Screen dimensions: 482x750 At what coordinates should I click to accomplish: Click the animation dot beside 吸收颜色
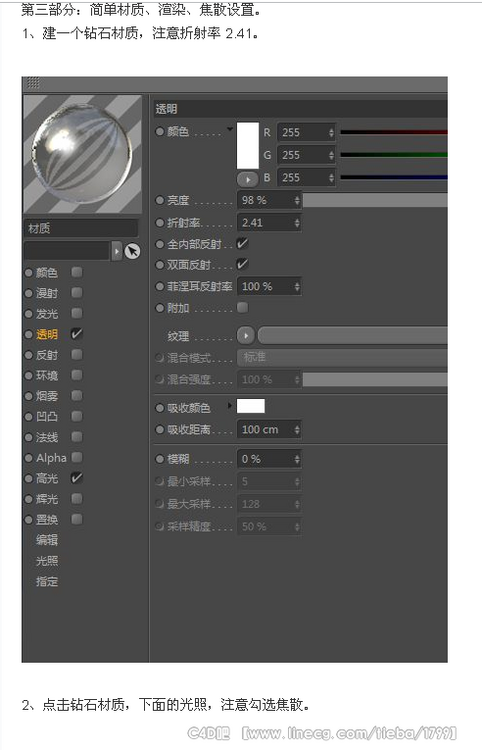point(160,408)
